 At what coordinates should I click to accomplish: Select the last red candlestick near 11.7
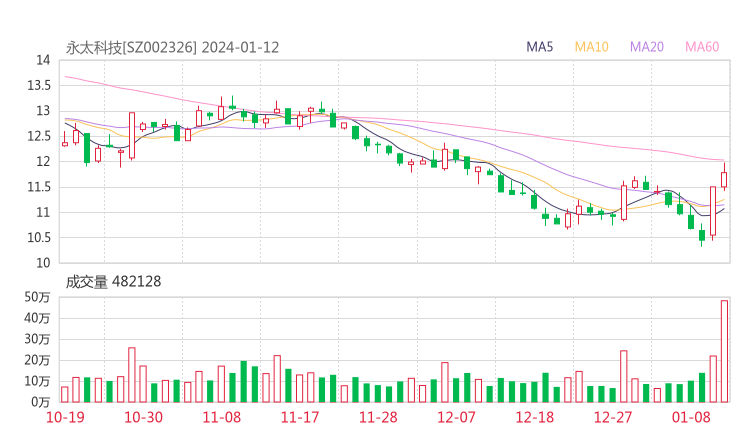click(x=724, y=177)
